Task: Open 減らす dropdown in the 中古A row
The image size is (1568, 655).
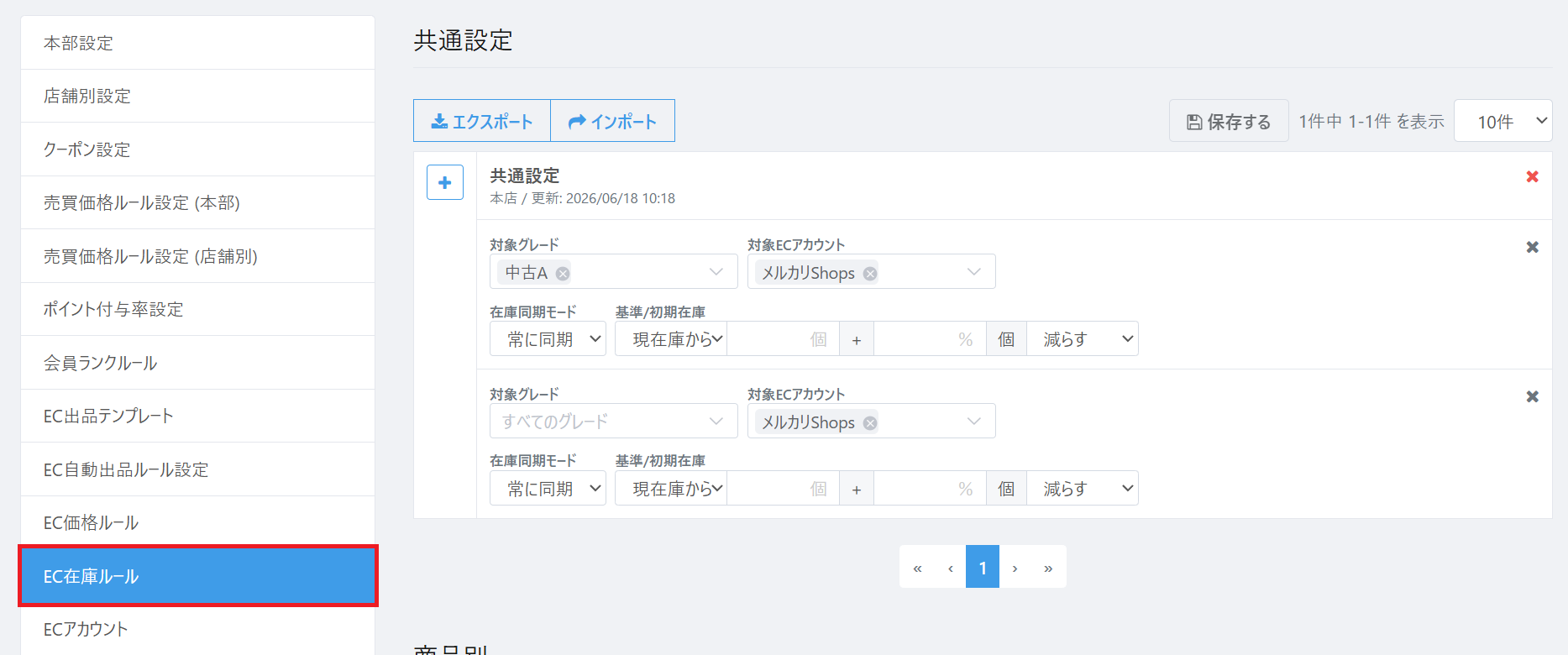Action: [1083, 338]
